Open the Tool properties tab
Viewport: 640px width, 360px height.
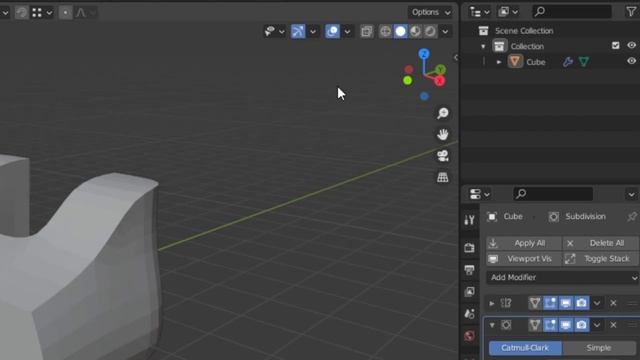click(x=469, y=220)
